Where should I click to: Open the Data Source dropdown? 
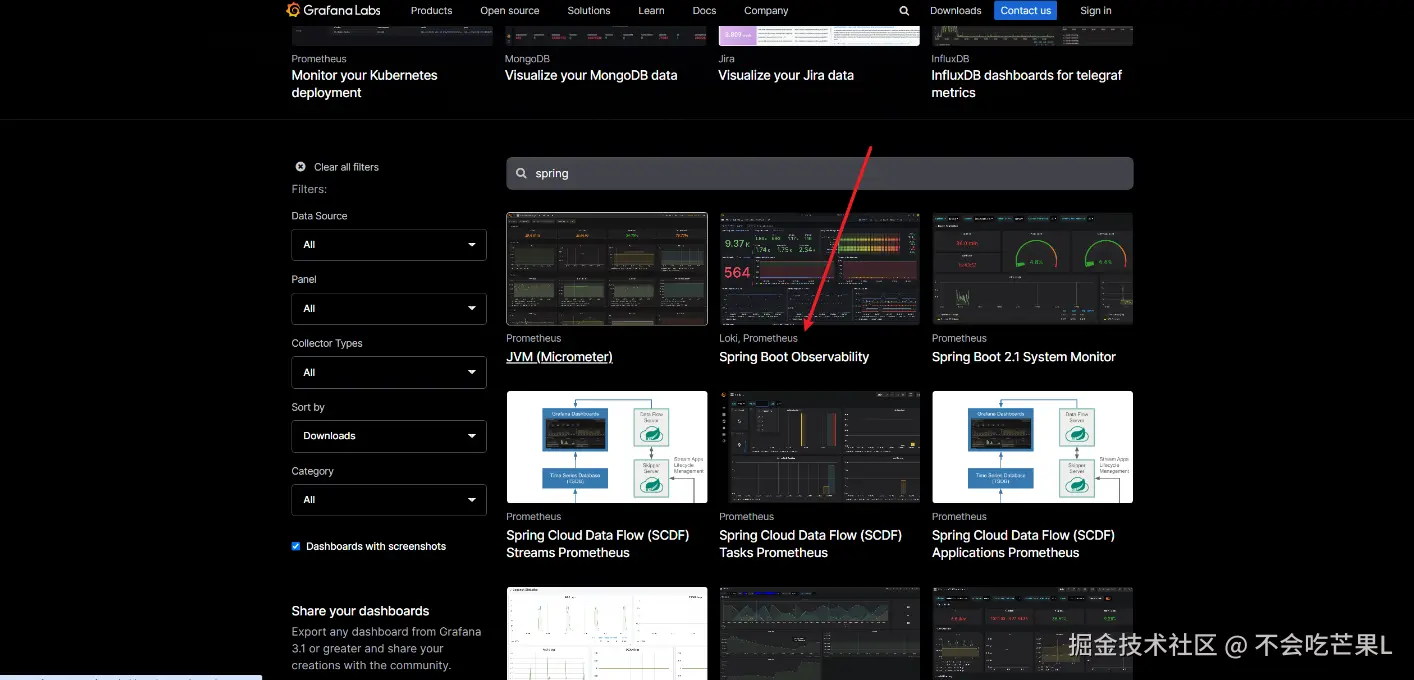(x=389, y=244)
